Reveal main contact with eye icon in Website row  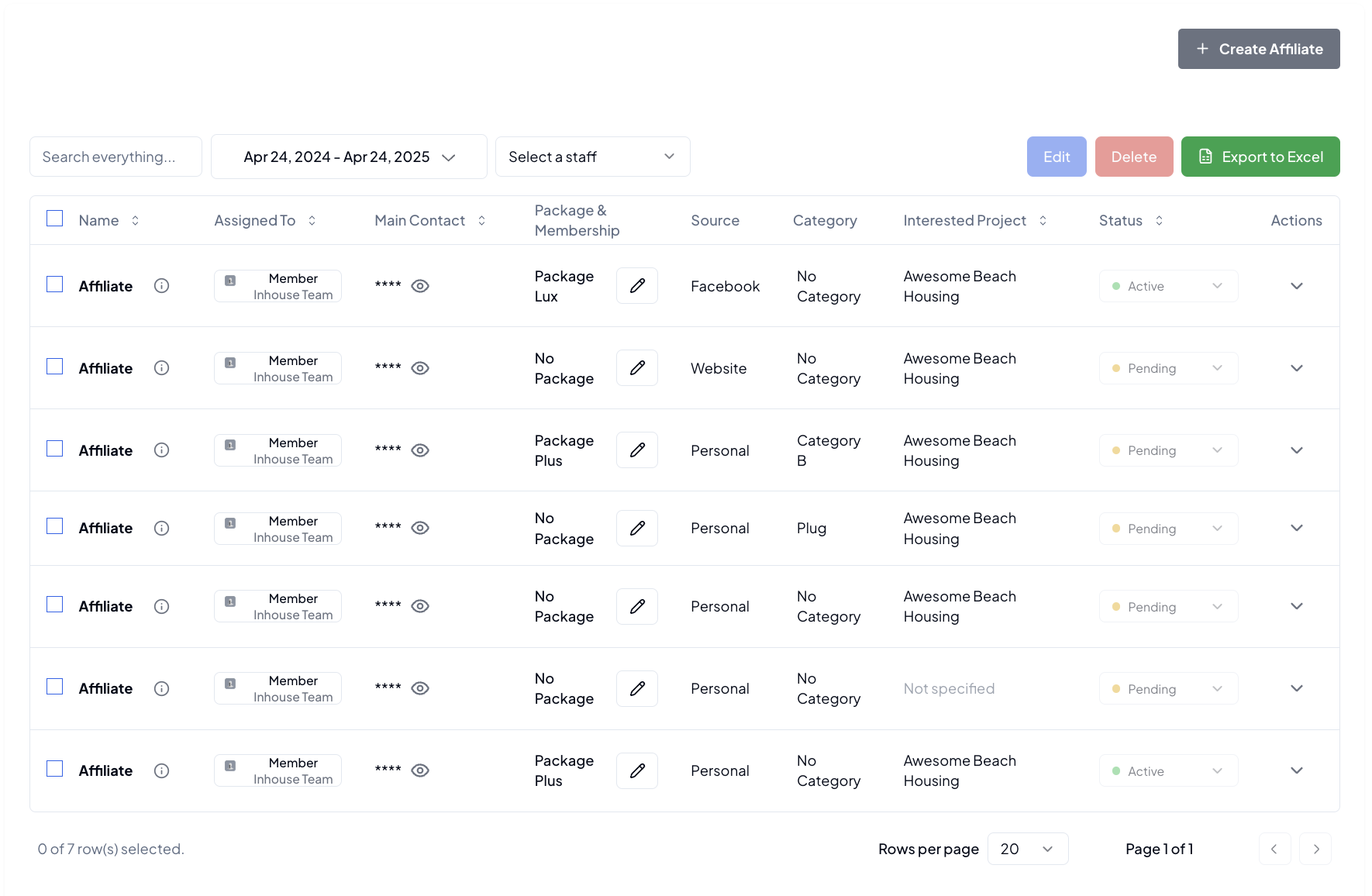(420, 368)
